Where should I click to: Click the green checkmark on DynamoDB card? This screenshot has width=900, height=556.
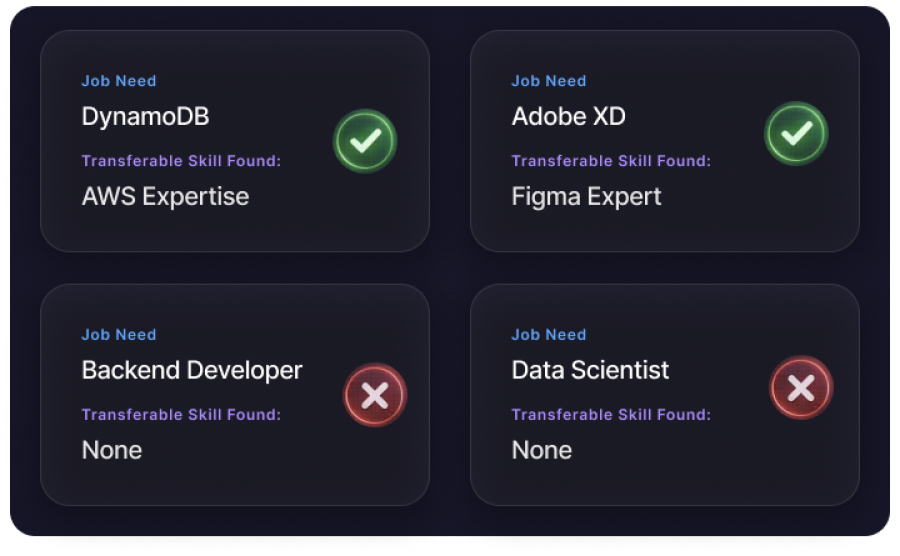click(x=365, y=141)
